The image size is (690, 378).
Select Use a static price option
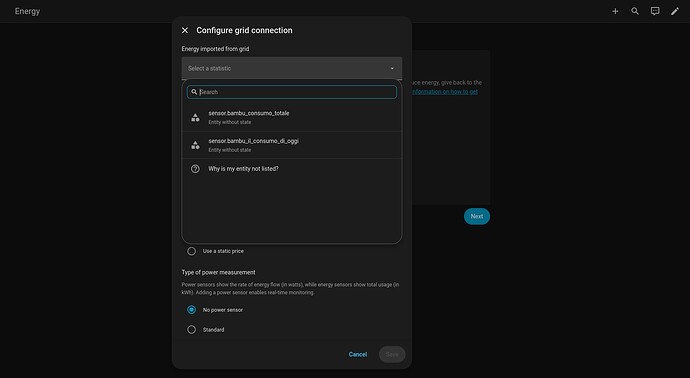click(x=191, y=251)
